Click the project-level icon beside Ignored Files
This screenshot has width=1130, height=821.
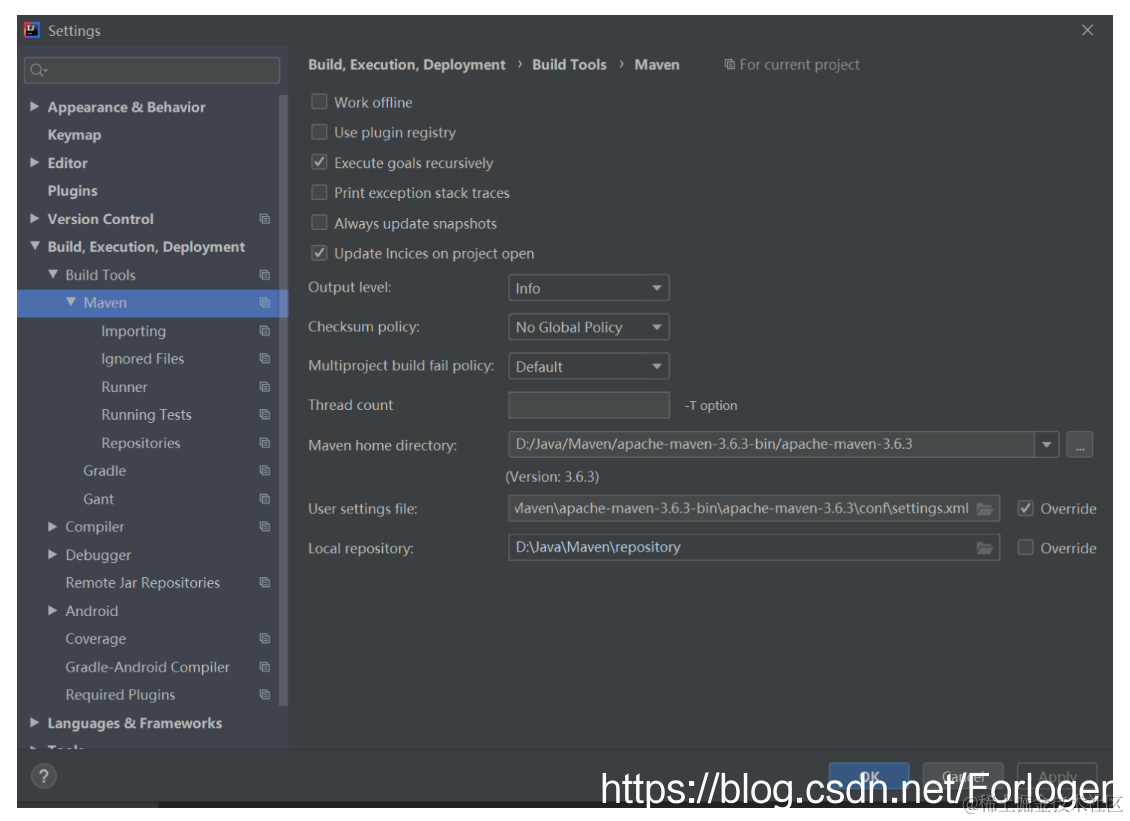point(264,358)
